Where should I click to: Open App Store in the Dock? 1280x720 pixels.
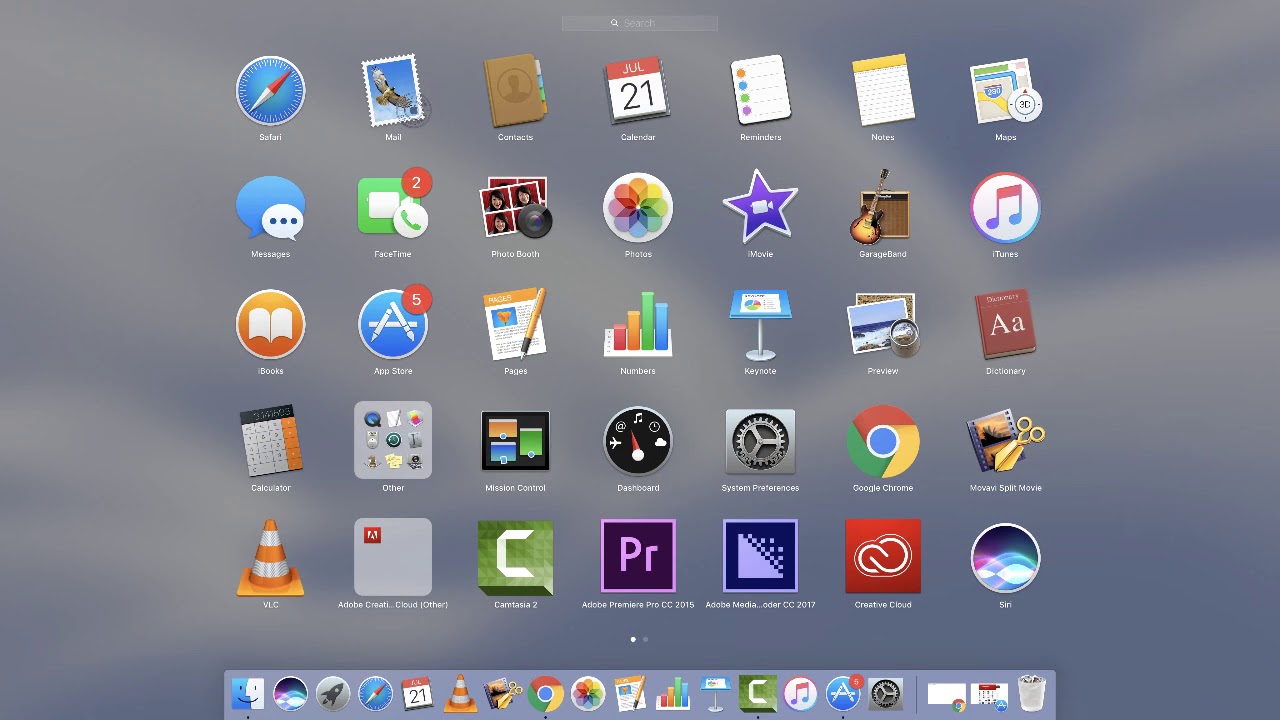843,694
